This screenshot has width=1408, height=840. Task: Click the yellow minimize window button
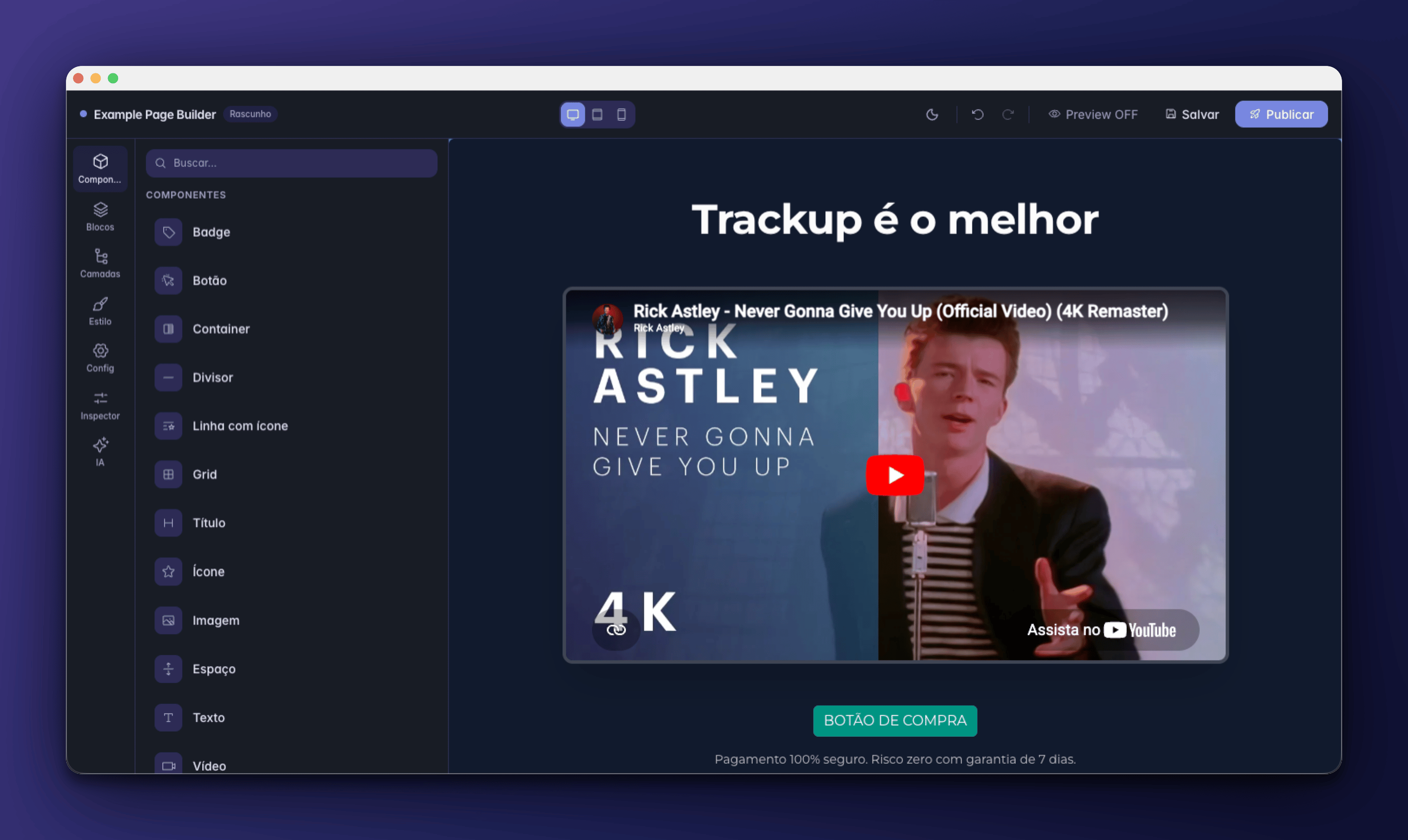point(96,78)
